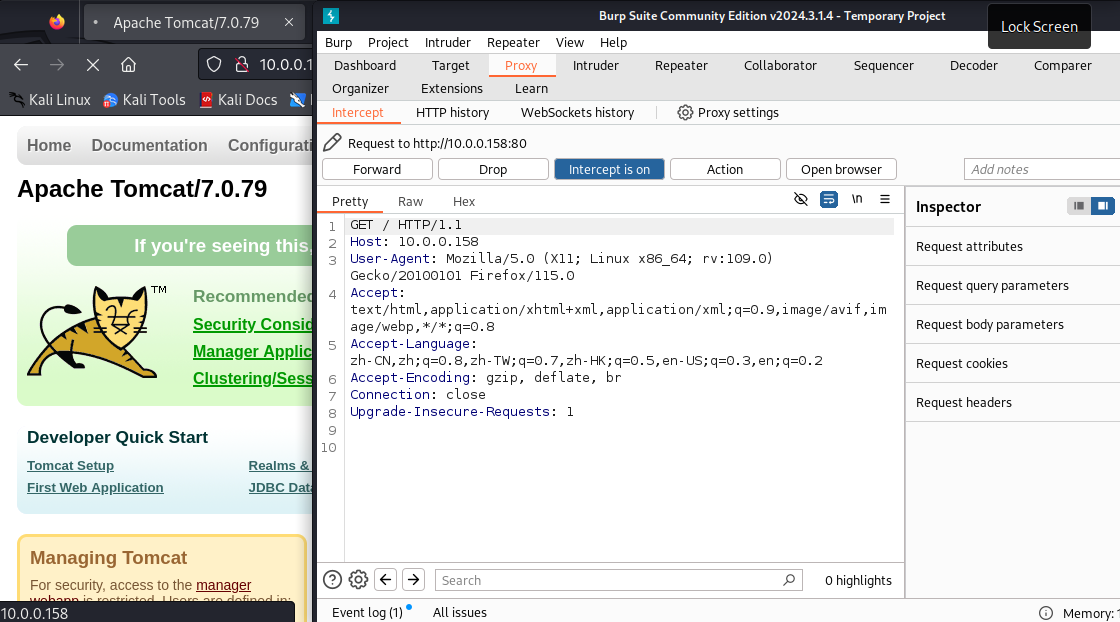Screen dimensions: 1120x622
Task: Click First Web Application link
Action: (x=95, y=488)
